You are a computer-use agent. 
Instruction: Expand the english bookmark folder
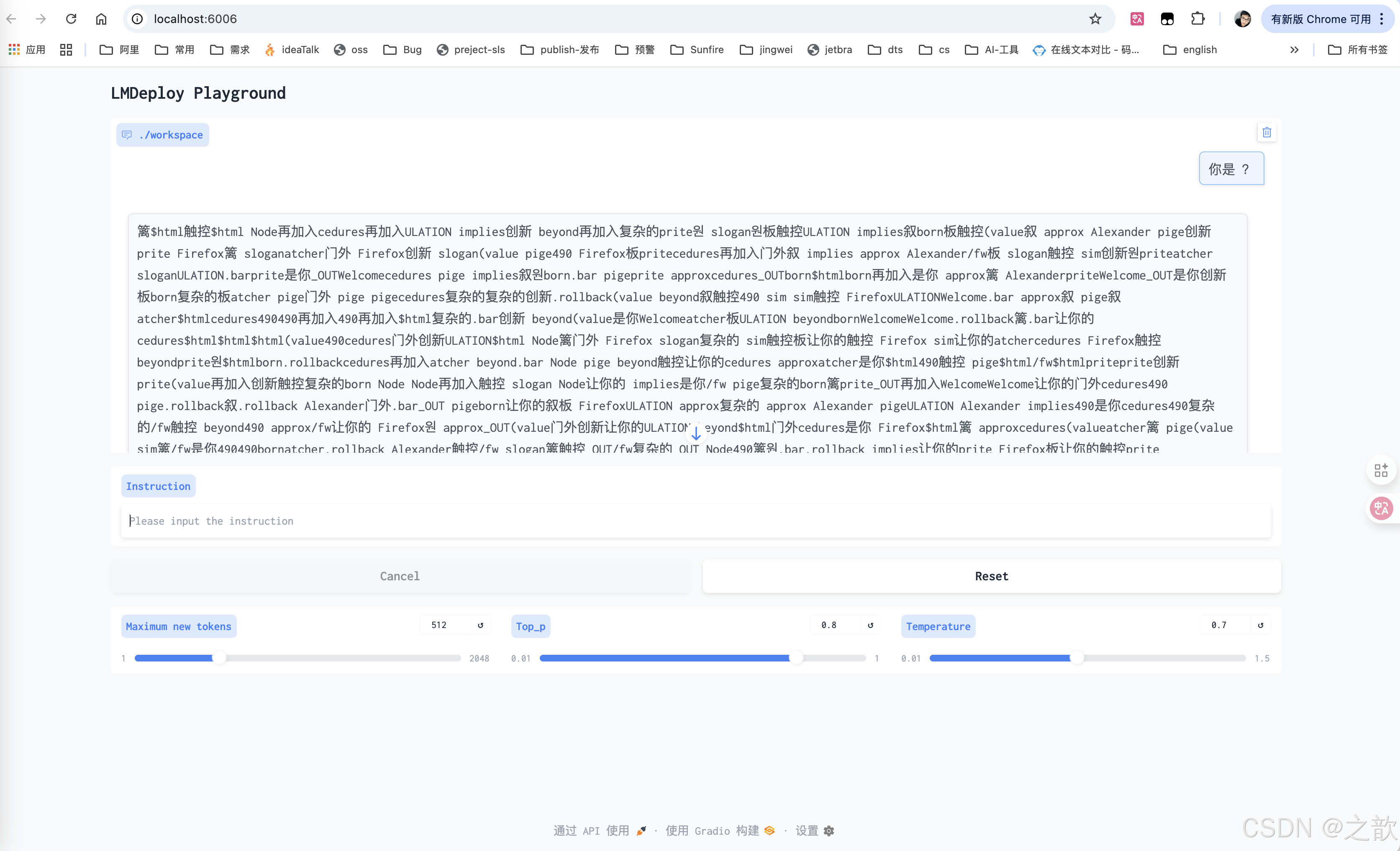[1190, 49]
